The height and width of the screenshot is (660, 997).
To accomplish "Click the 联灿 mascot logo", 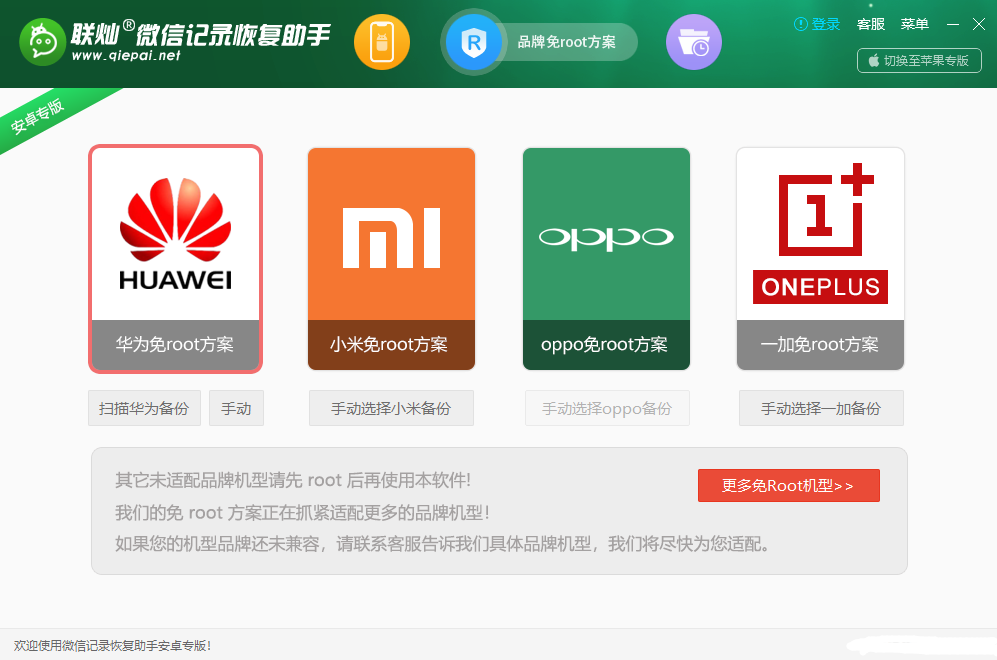I will click(x=44, y=41).
